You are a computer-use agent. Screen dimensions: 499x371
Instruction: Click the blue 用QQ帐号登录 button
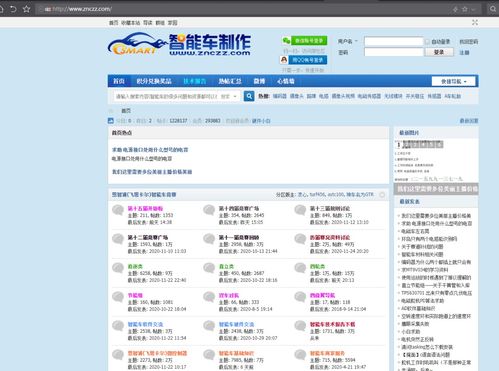pyautogui.click(x=308, y=60)
